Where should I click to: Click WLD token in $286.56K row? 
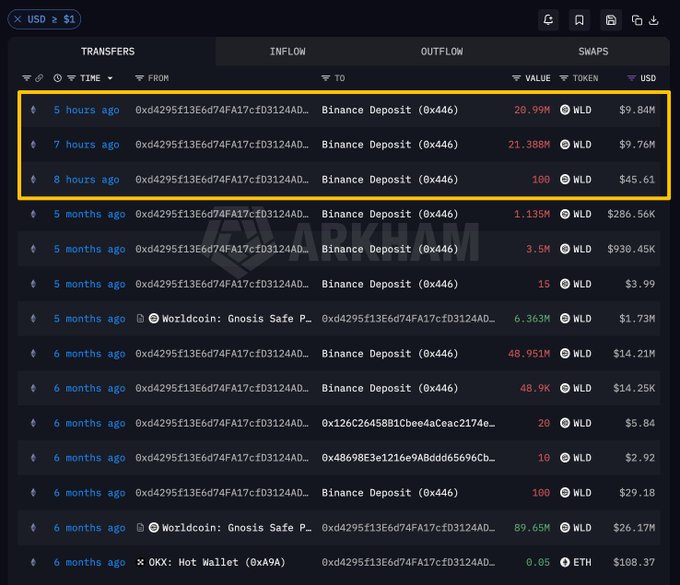(x=575, y=214)
